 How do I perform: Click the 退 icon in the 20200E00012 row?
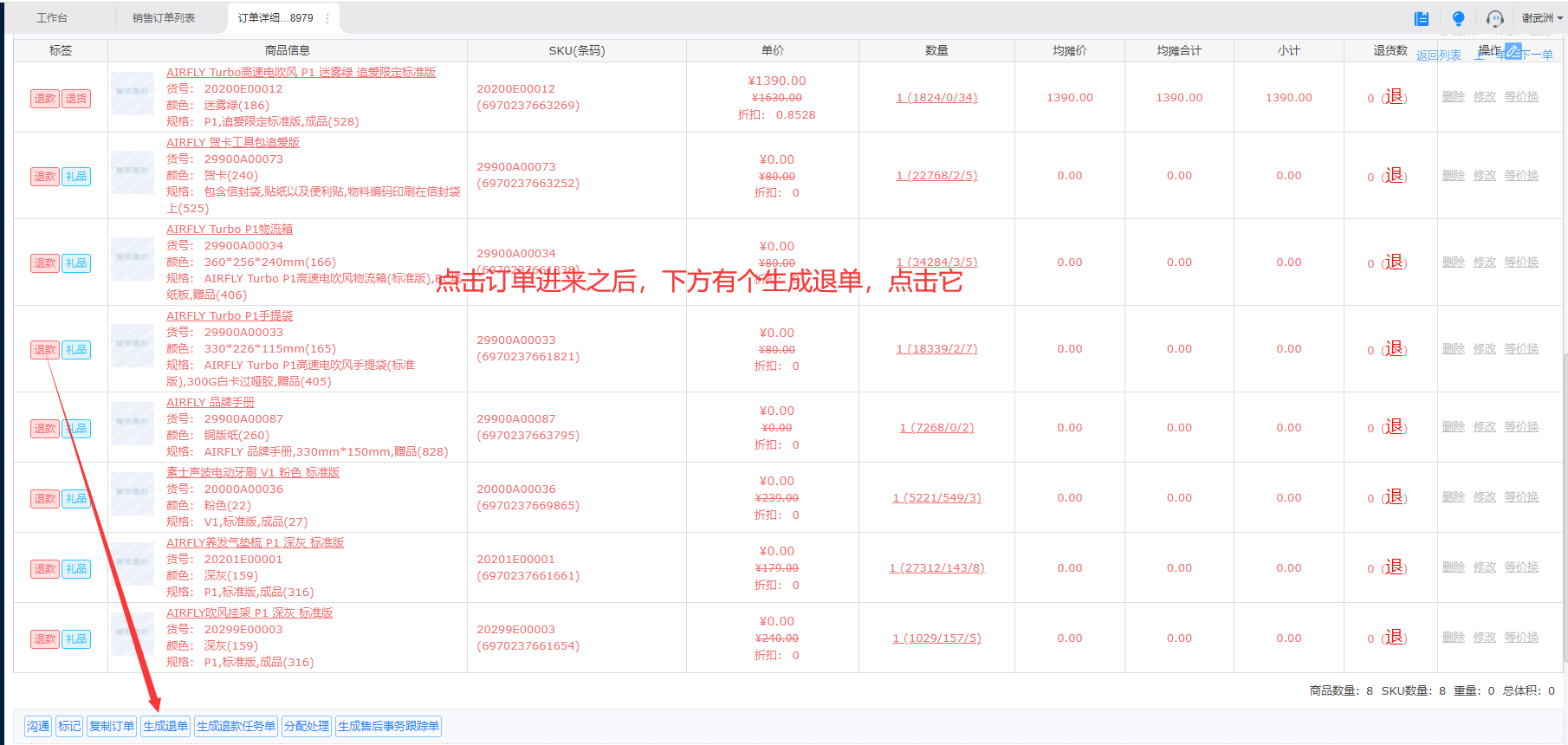click(1394, 97)
